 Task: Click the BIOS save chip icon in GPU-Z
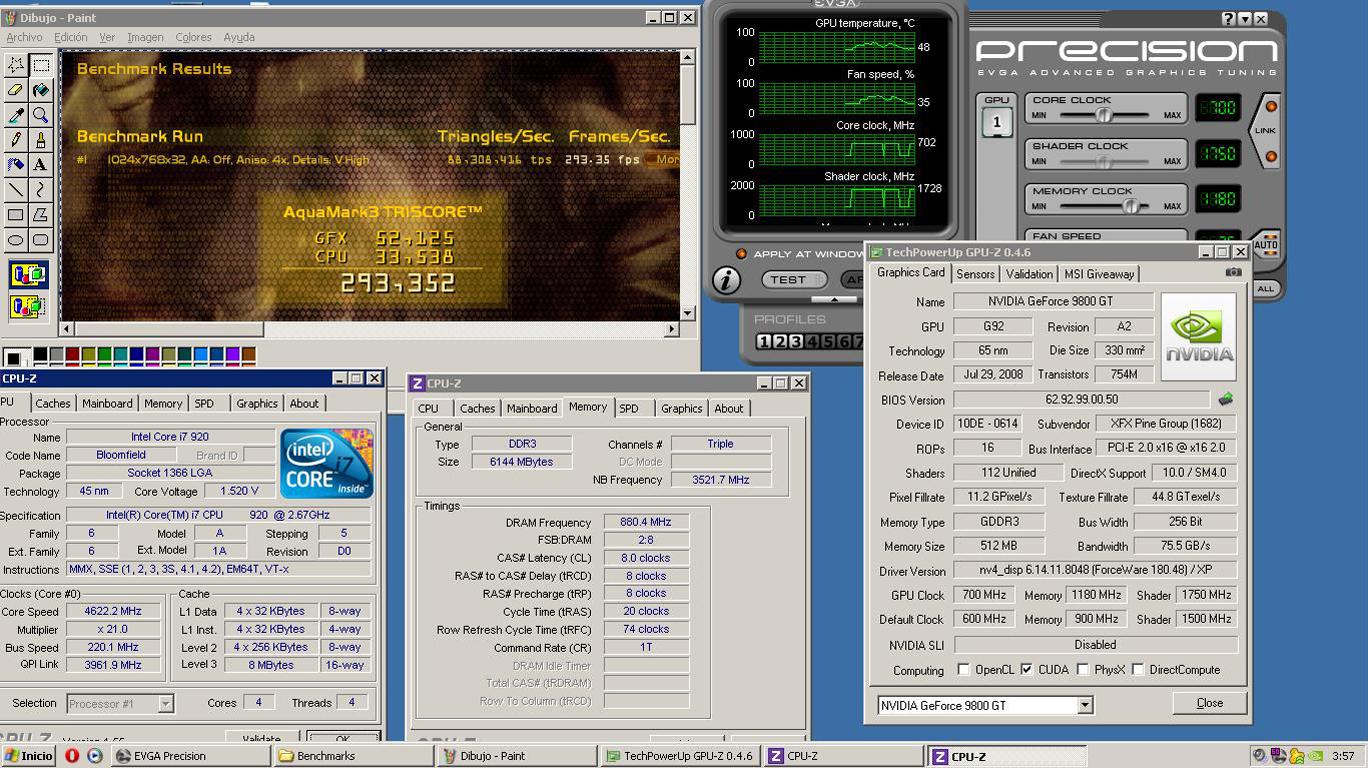[x=1225, y=399]
